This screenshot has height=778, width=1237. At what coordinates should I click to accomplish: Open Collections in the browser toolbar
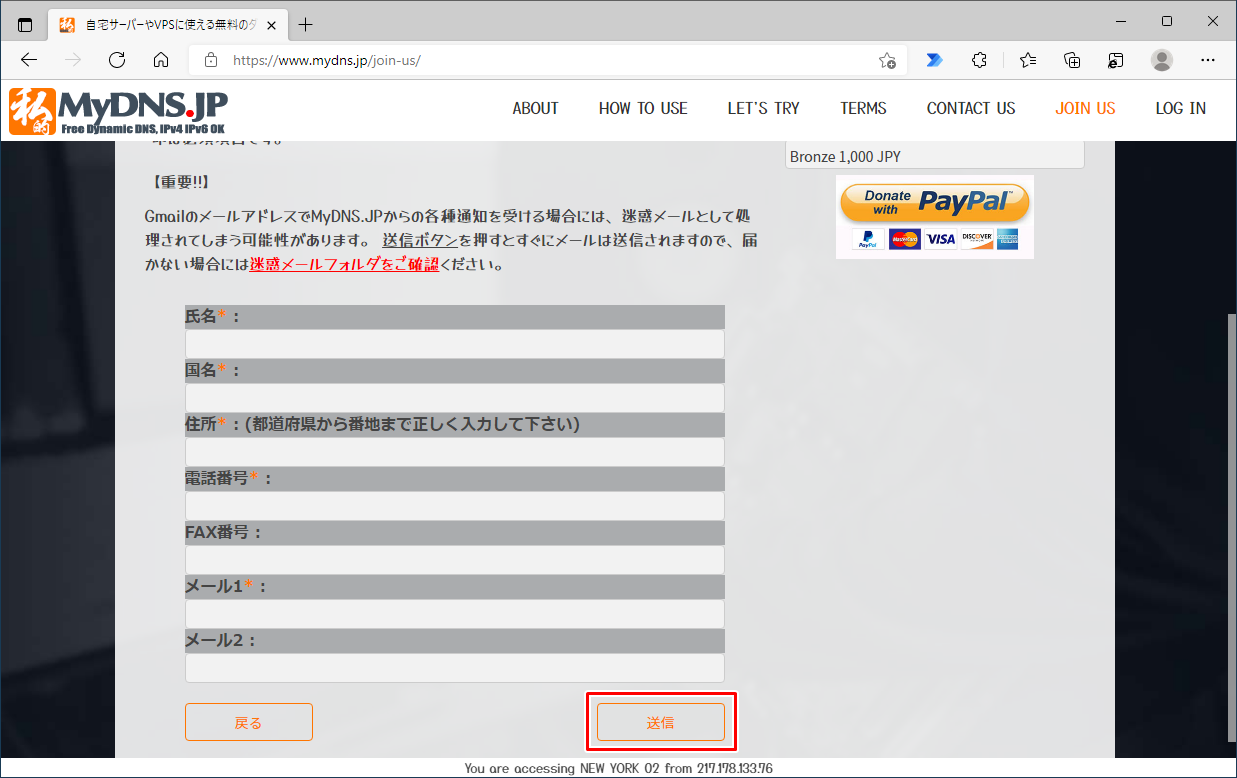coord(1072,60)
